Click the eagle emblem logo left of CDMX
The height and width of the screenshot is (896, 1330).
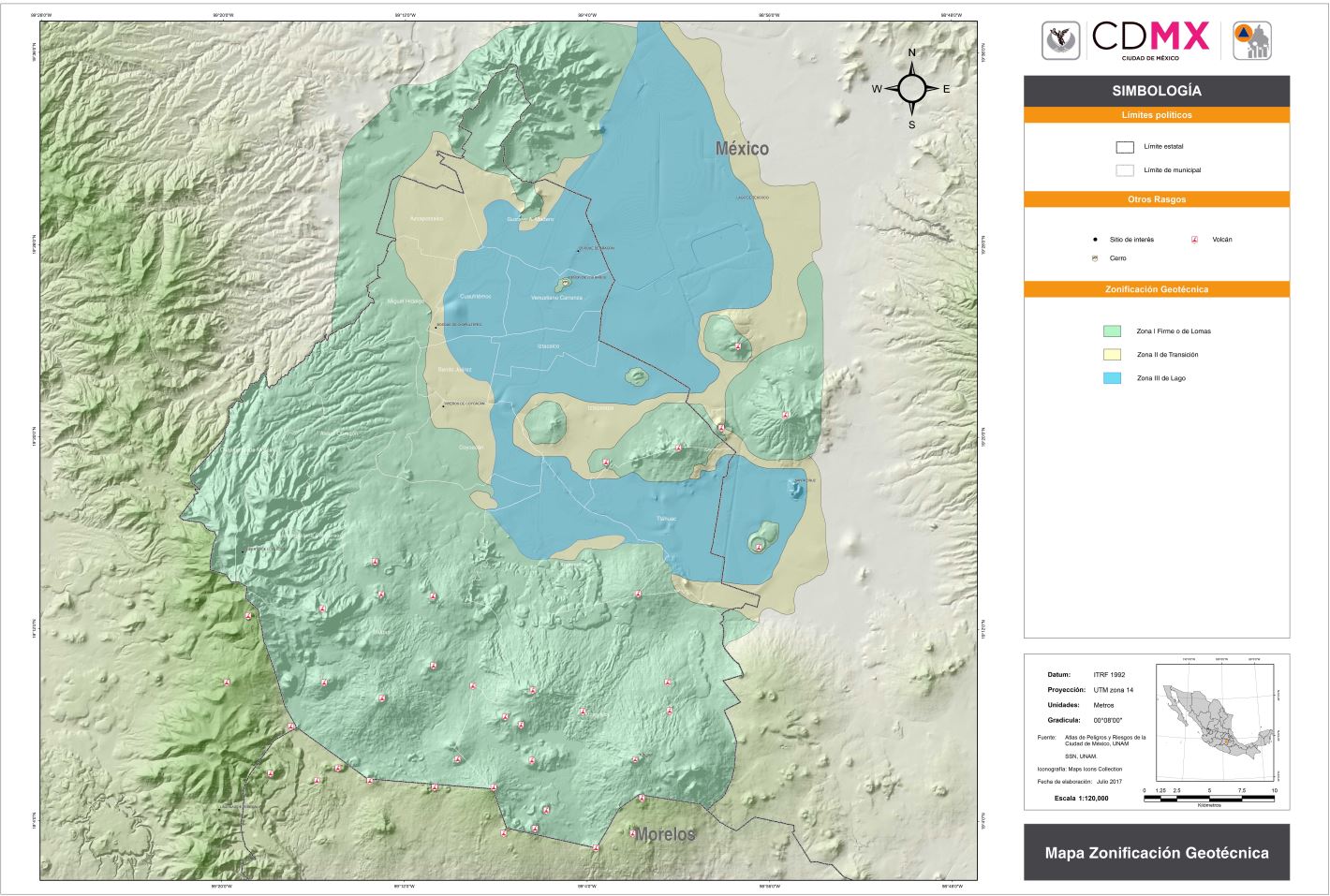tap(1060, 40)
